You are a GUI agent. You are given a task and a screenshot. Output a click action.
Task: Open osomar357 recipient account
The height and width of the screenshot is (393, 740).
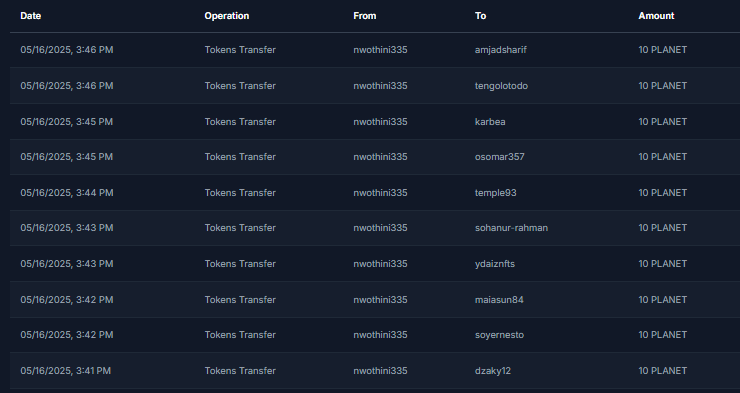499,157
